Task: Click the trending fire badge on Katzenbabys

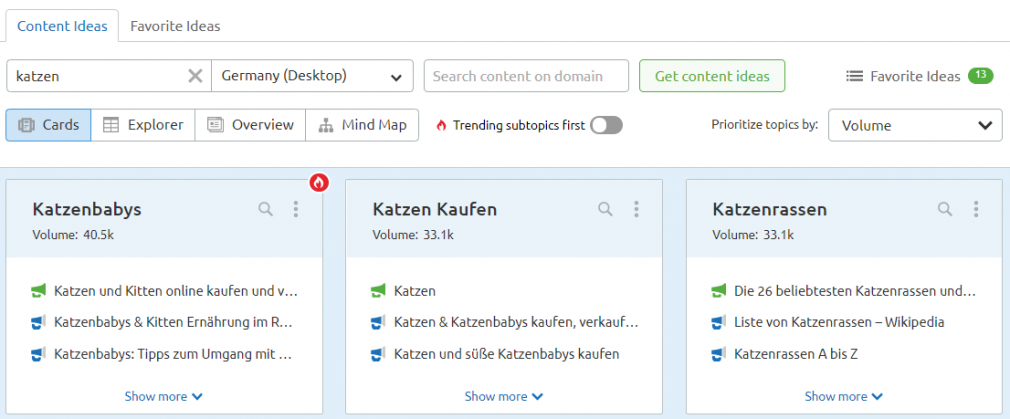Action: tap(318, 183)
